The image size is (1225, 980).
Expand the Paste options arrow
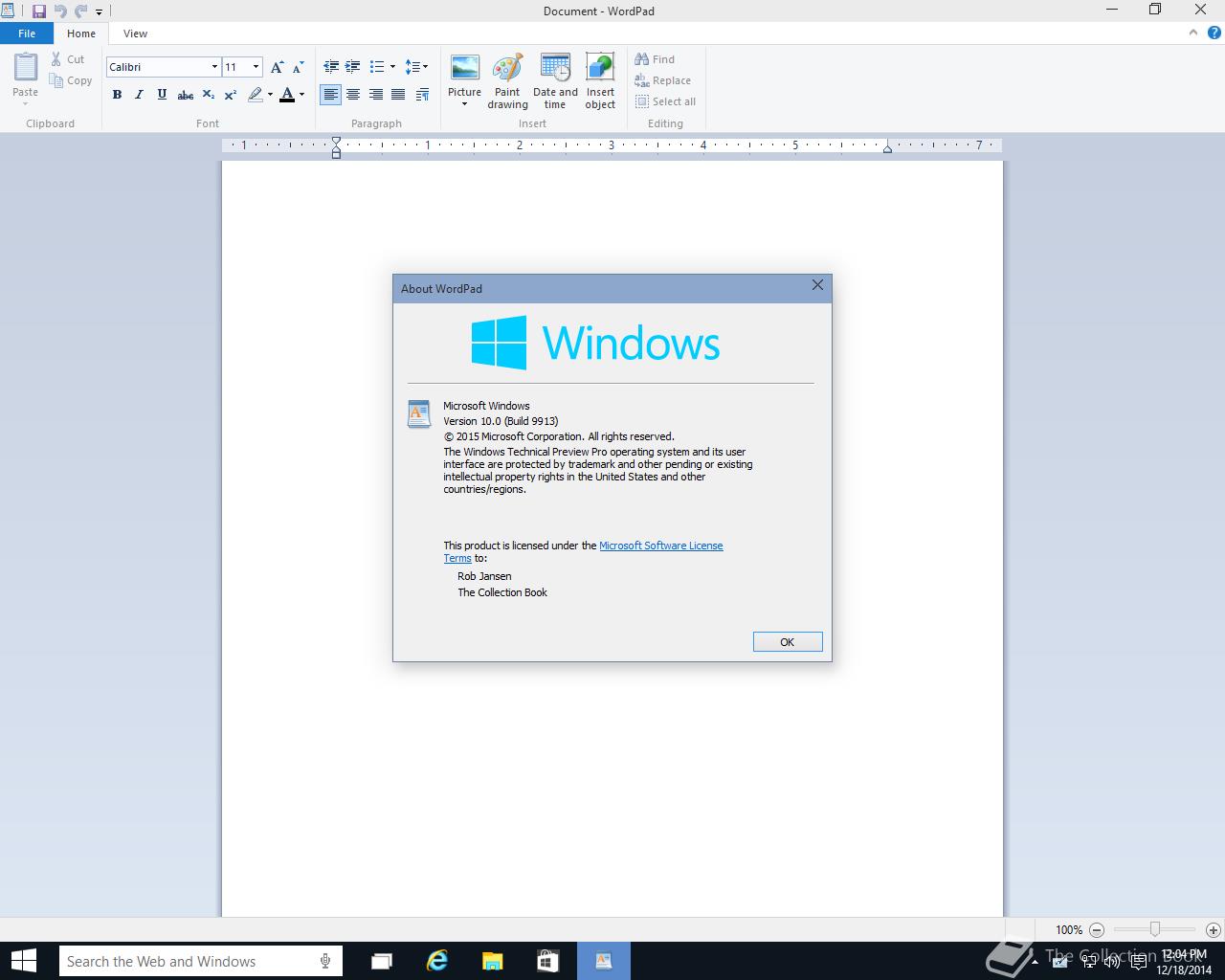26,103
